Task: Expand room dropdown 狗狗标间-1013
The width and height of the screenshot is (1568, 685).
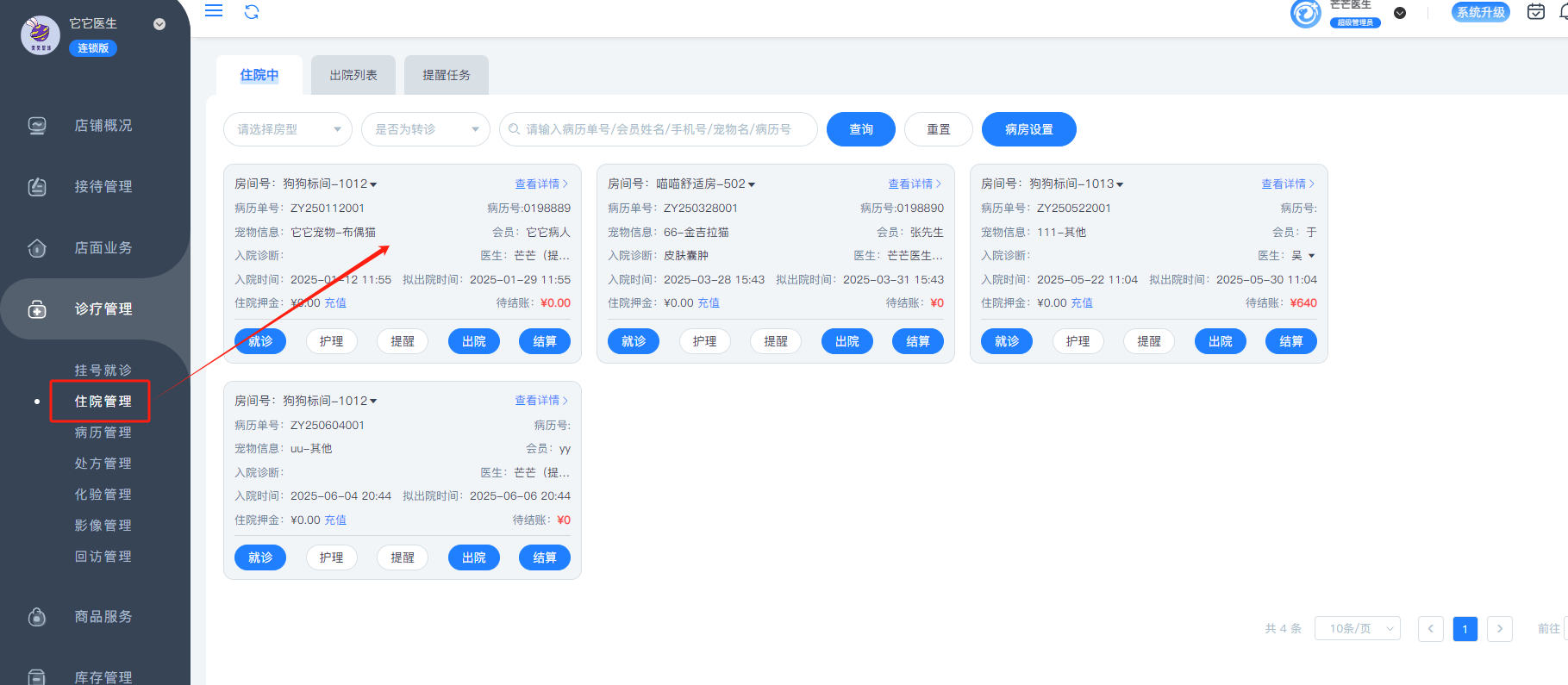Action: tap(1120, 184)
